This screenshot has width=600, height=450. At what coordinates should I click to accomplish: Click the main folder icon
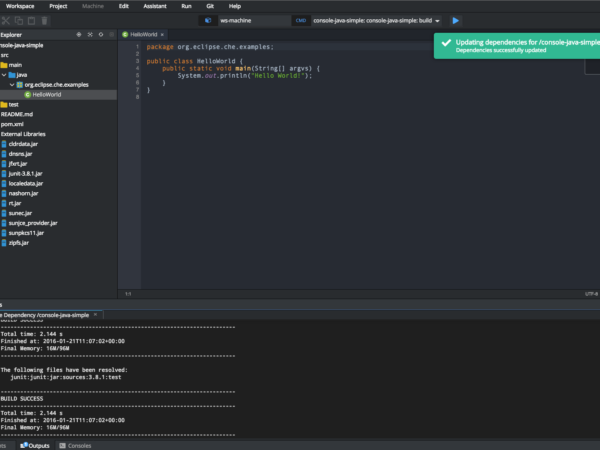(x=4, y=65)
